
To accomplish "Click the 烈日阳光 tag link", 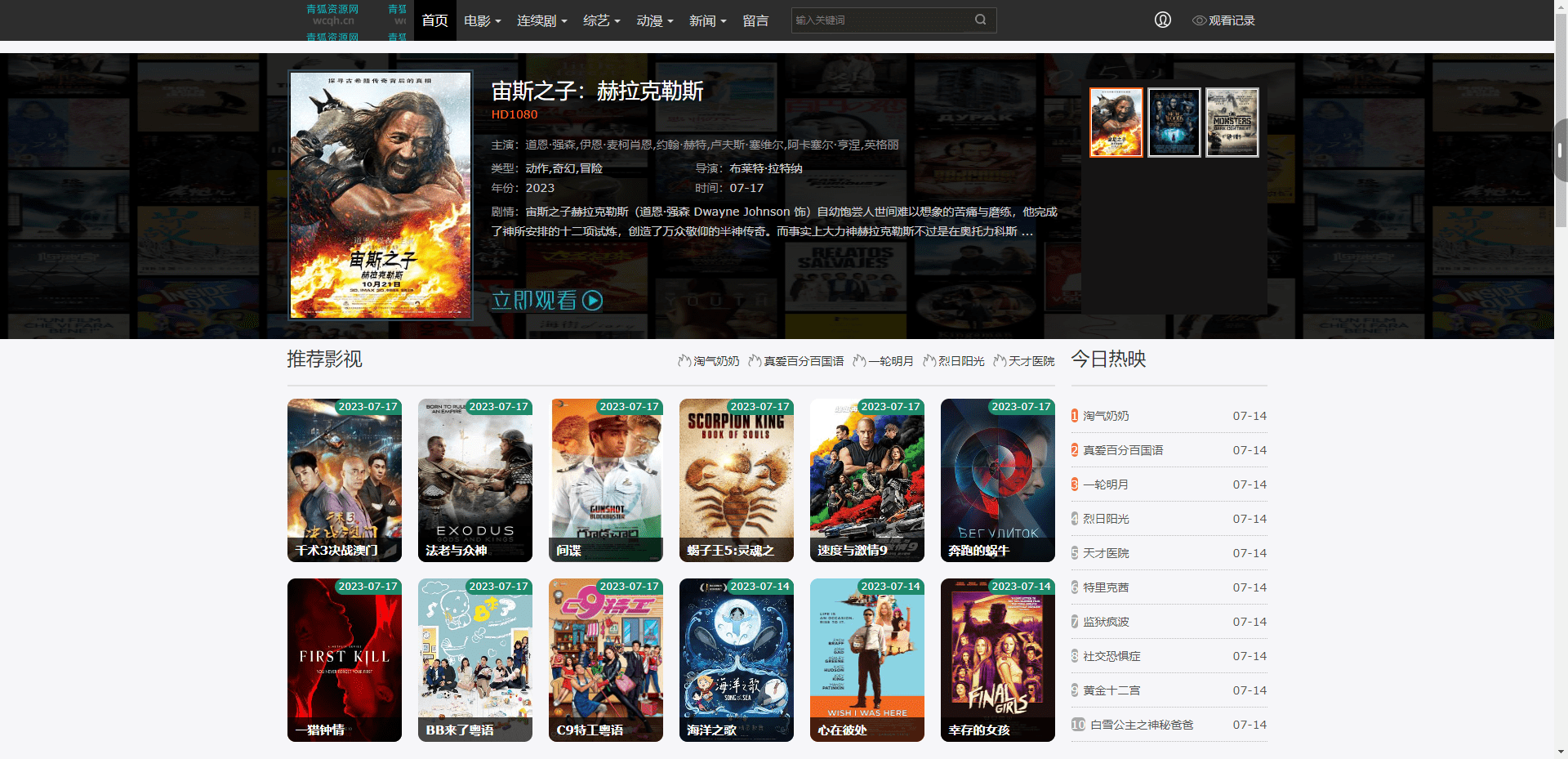I will point(960,361).
